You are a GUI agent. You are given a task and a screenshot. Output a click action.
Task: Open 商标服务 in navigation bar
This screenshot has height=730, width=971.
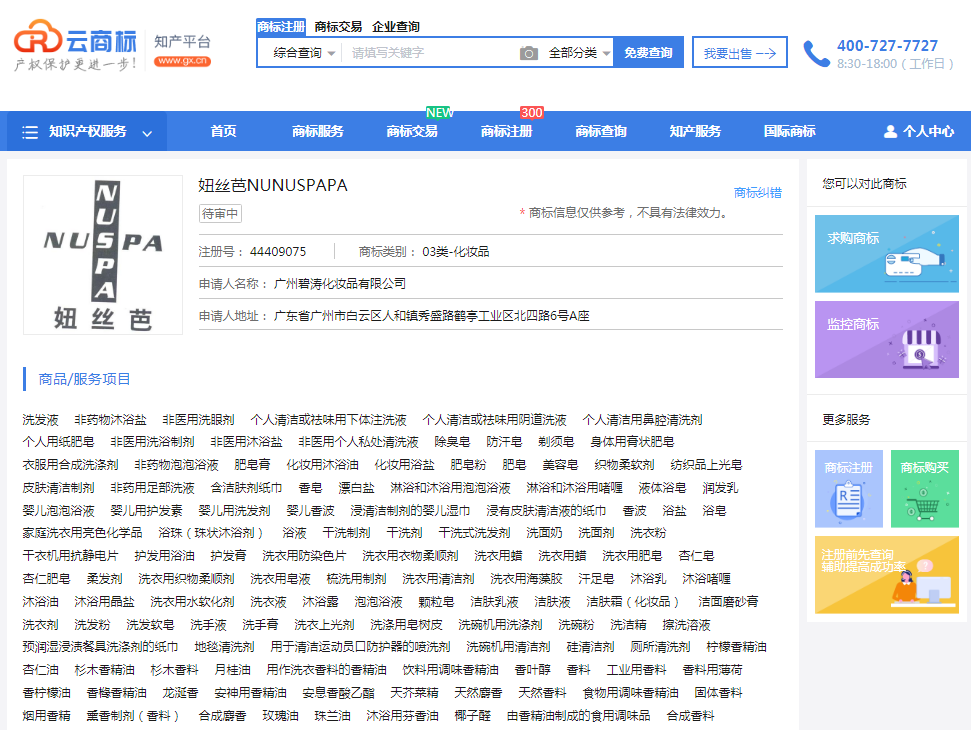coord(318,131)
